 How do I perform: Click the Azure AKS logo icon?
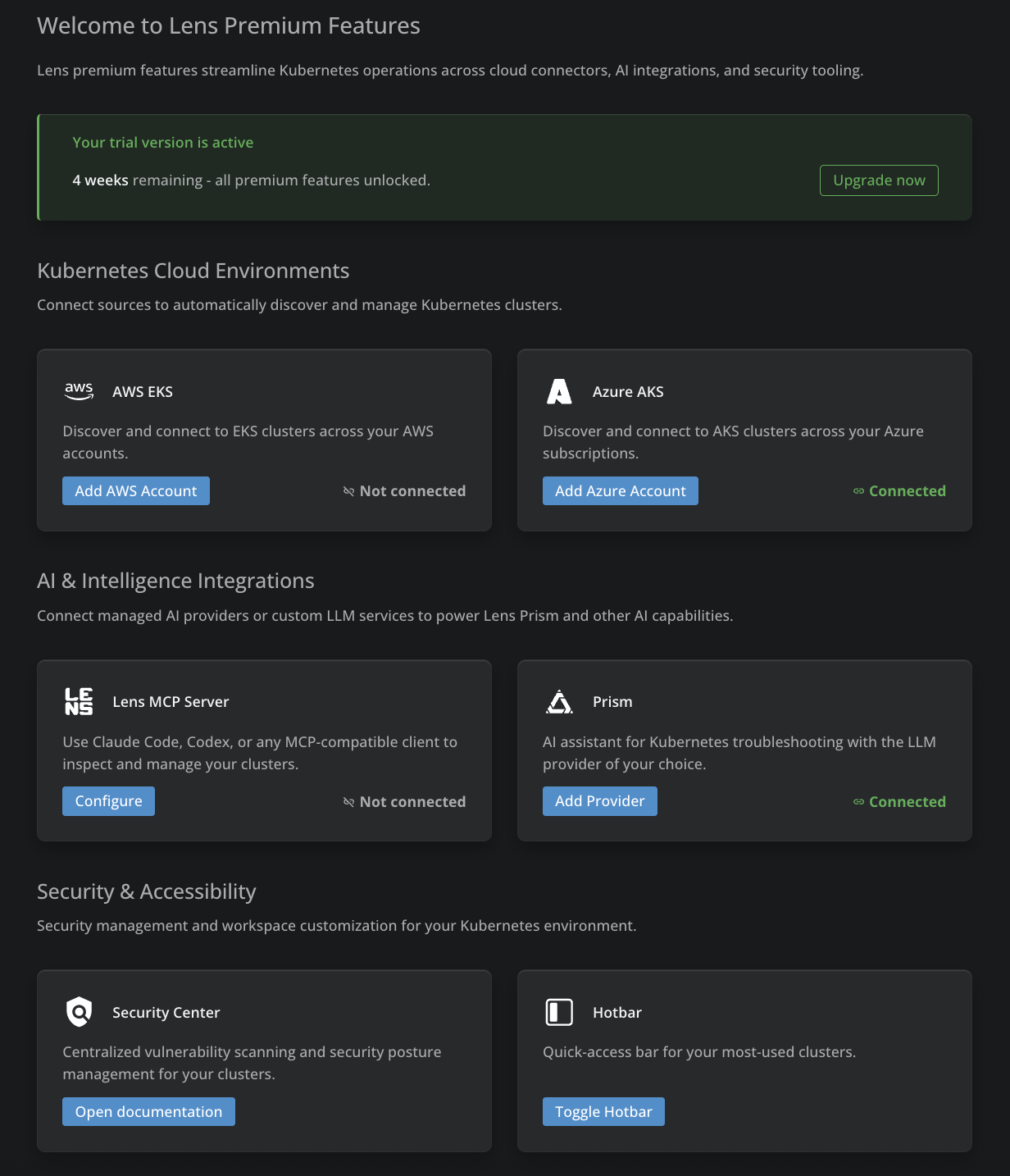pyautogui.click(x=559, y=391)
